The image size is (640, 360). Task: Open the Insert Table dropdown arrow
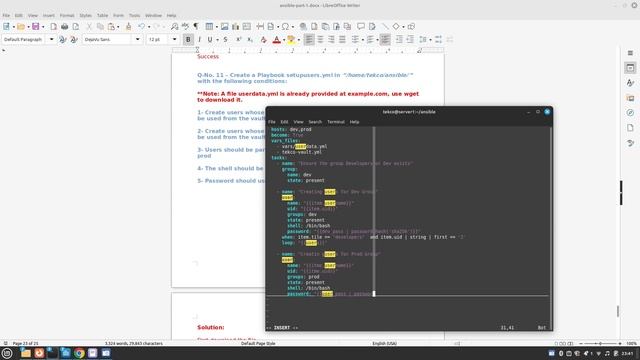(216, 27)
